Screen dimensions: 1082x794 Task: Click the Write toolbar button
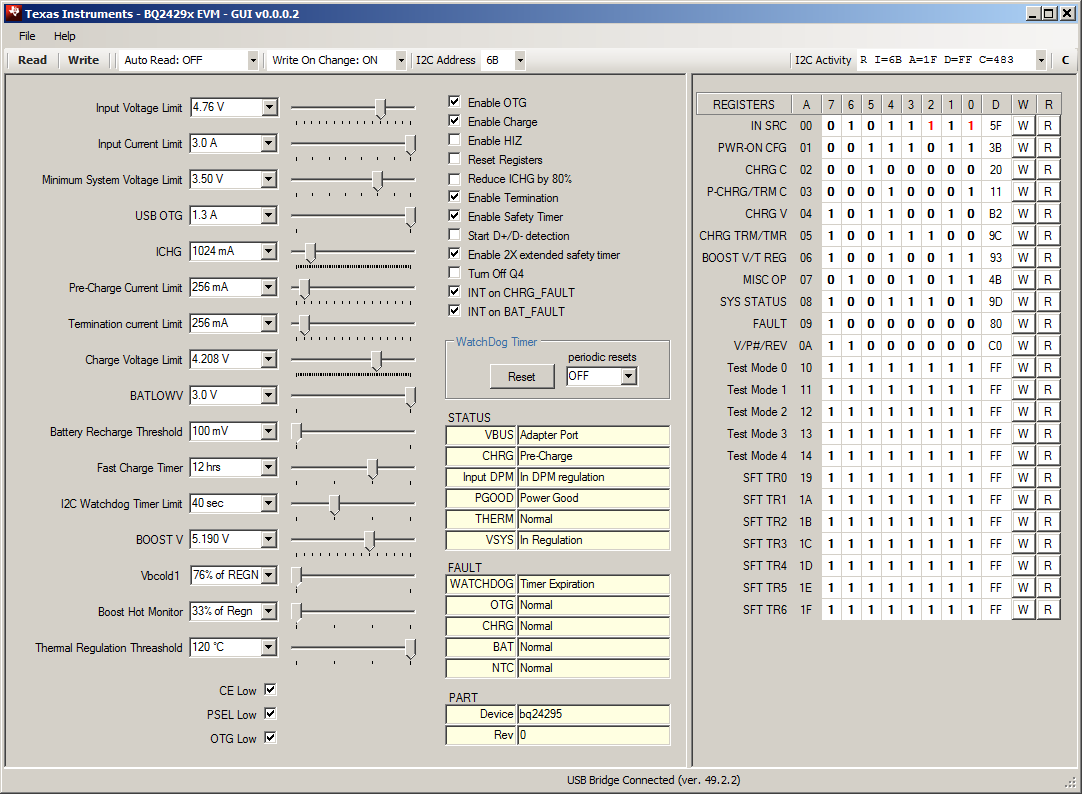coord(83,60)
